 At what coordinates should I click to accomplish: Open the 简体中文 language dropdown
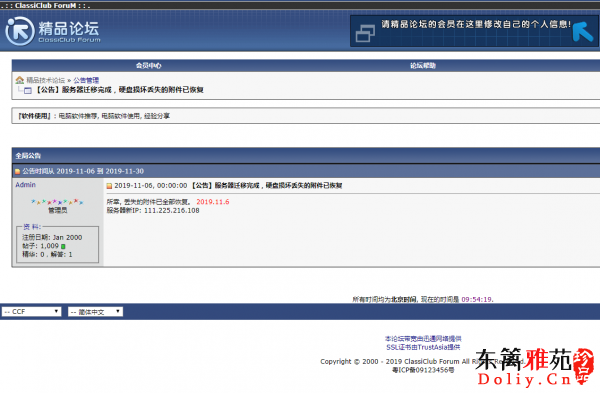pos(95,311)
